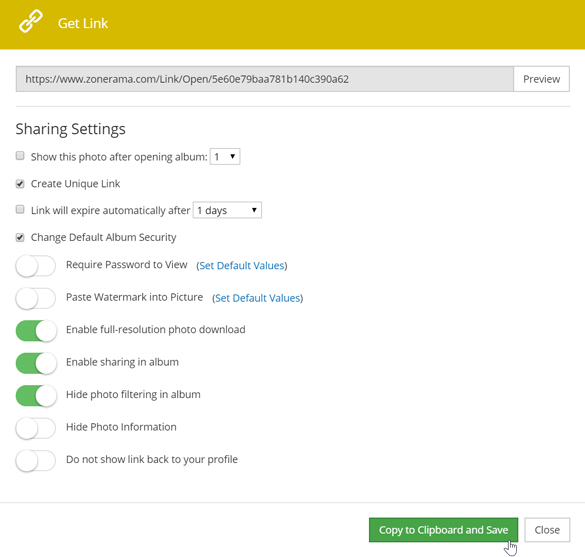585x557 pixels.
Task: Disable full-resolution photo download toggle
Action: pyautogui.click(x=36, y=331)
